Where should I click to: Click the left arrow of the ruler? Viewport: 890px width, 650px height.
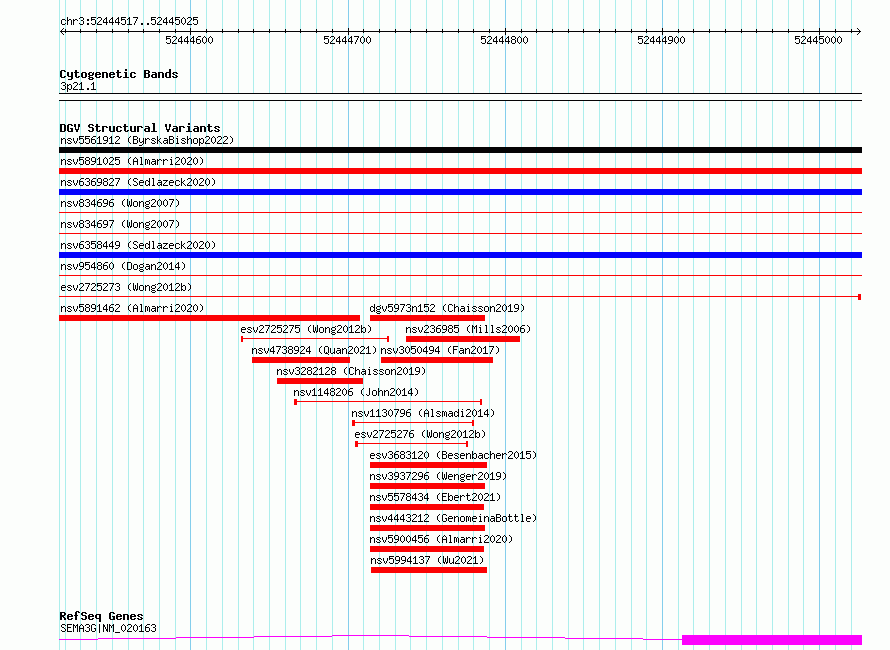[x=63, y=31]
